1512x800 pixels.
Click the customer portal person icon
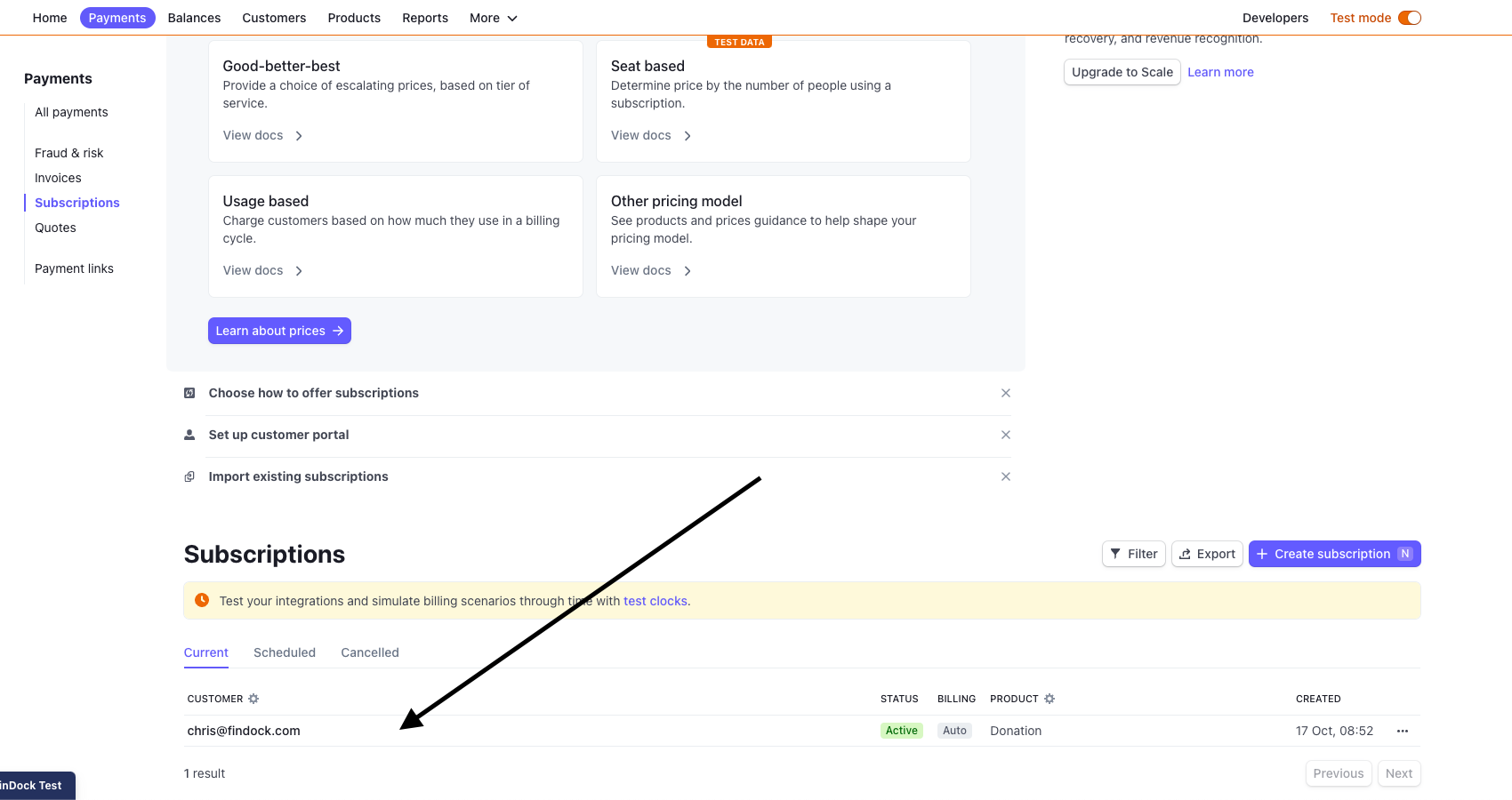tap(189, 435)
